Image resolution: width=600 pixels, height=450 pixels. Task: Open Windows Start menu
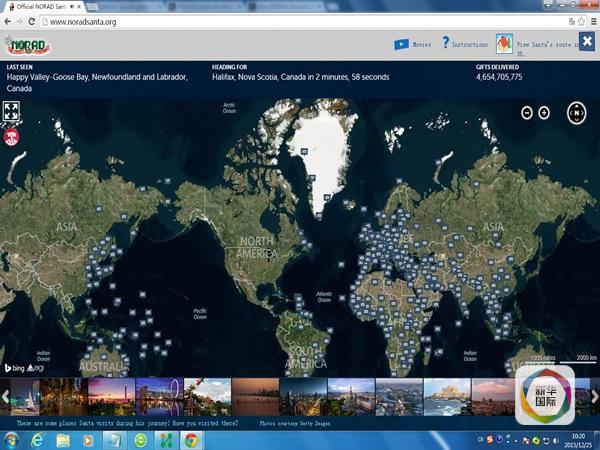pos(12,440)
